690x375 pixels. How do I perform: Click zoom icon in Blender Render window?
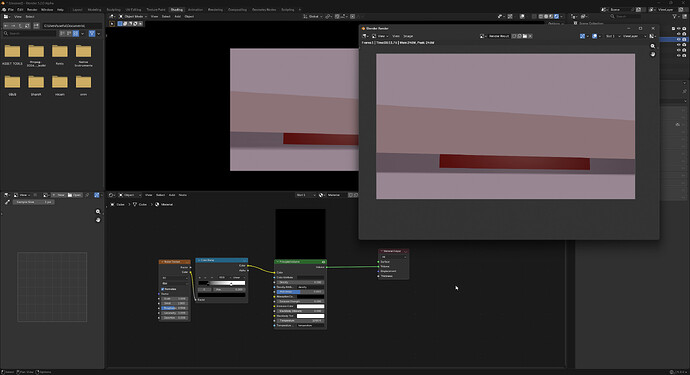[653, 46]
